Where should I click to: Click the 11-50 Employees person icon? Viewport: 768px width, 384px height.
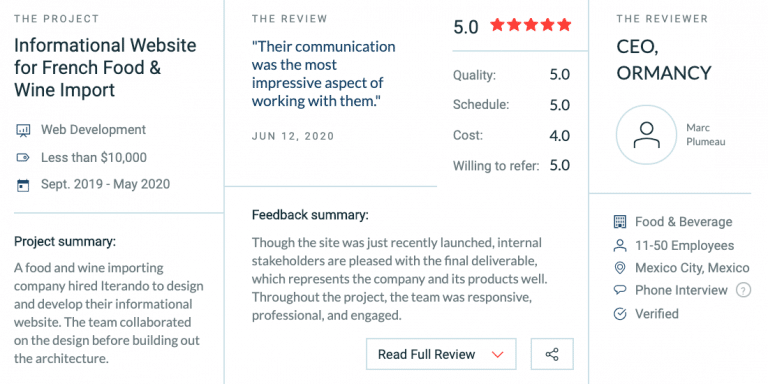pyautogui.click(x=620, y=245)
